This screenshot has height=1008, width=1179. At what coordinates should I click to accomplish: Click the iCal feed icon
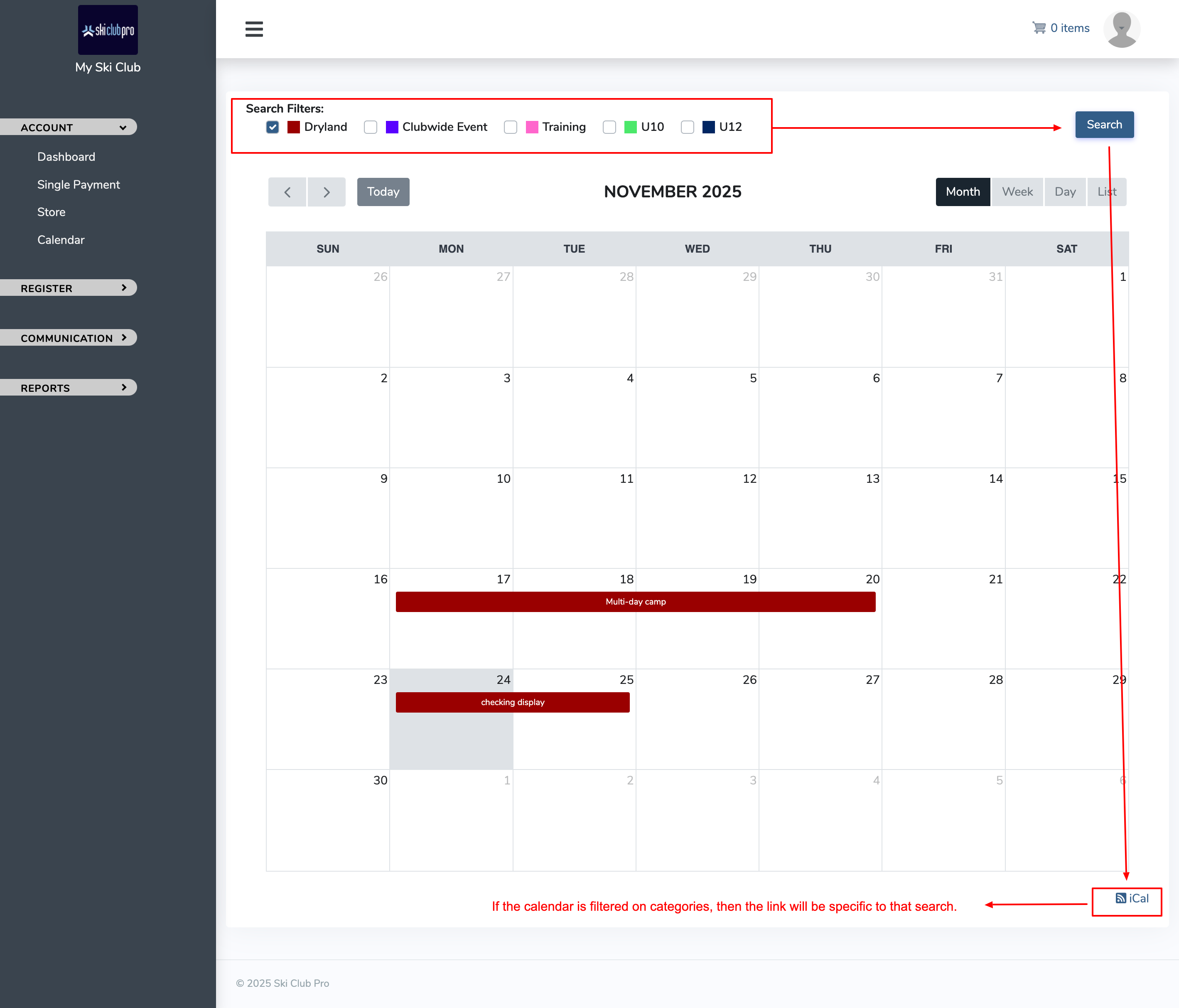pyautogui.click(x=1120, y=898)
